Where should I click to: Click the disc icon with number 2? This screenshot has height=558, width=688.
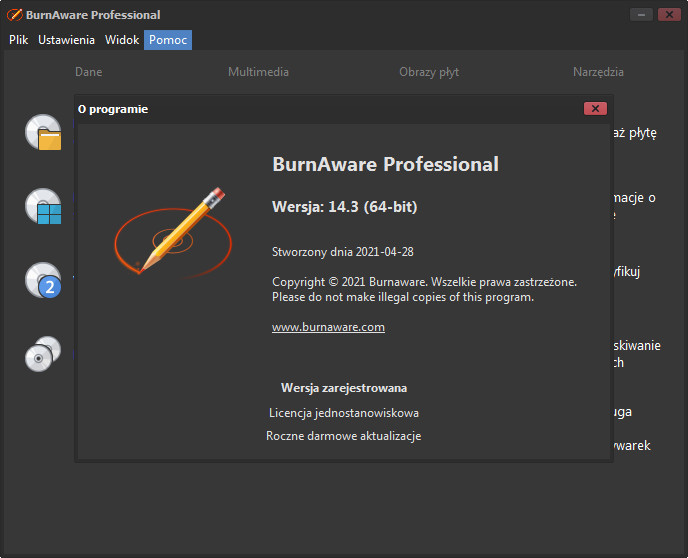click(43, 280)
